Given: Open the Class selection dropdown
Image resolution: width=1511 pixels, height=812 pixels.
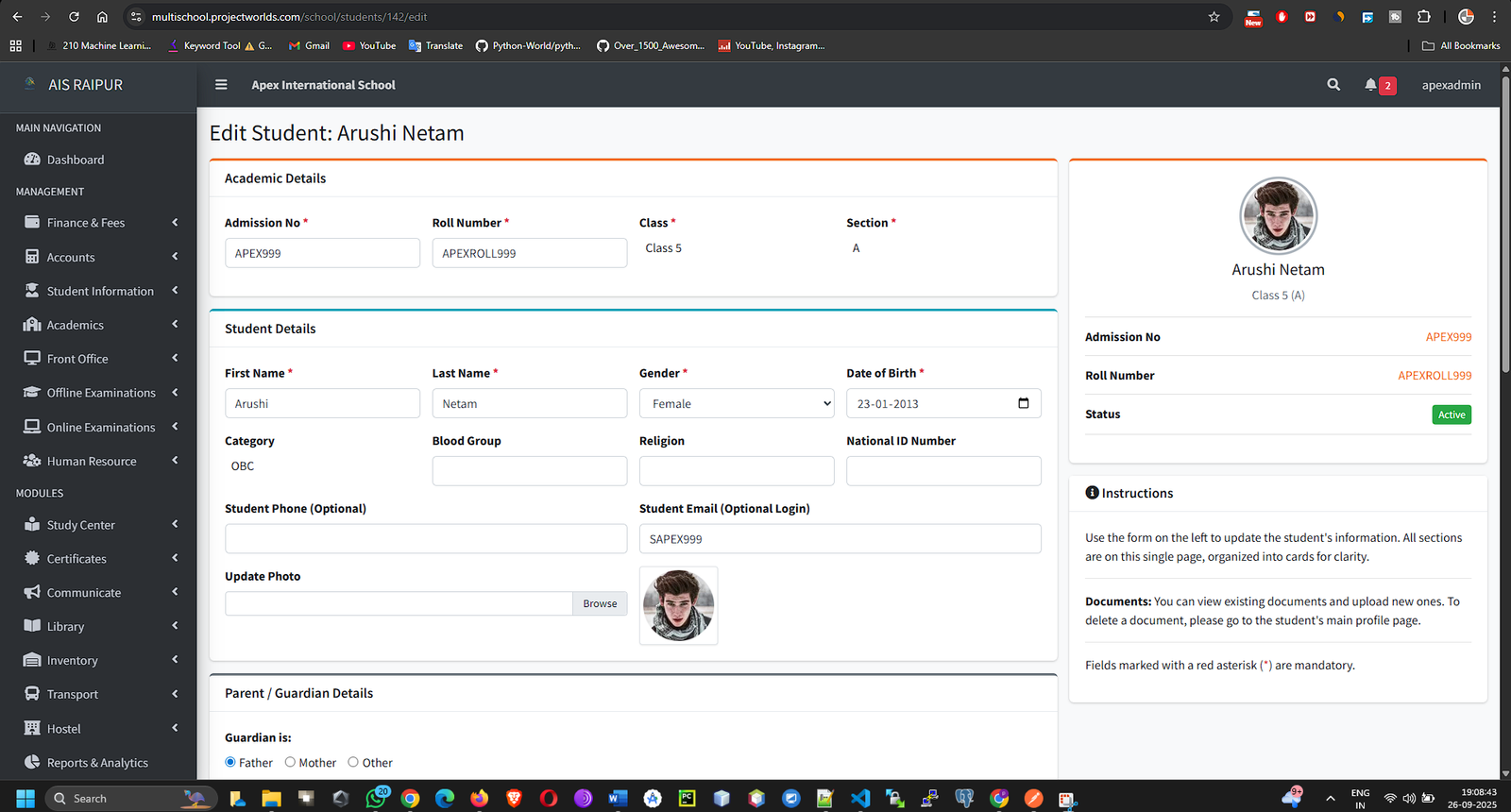Looking at the screenshot, I should (x=737, y=248).
